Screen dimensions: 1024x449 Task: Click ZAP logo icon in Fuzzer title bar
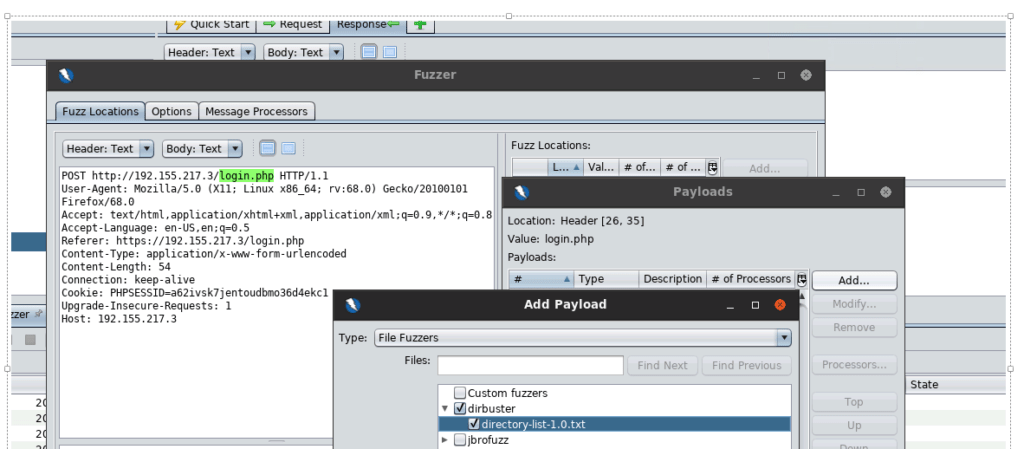[67, 75]
